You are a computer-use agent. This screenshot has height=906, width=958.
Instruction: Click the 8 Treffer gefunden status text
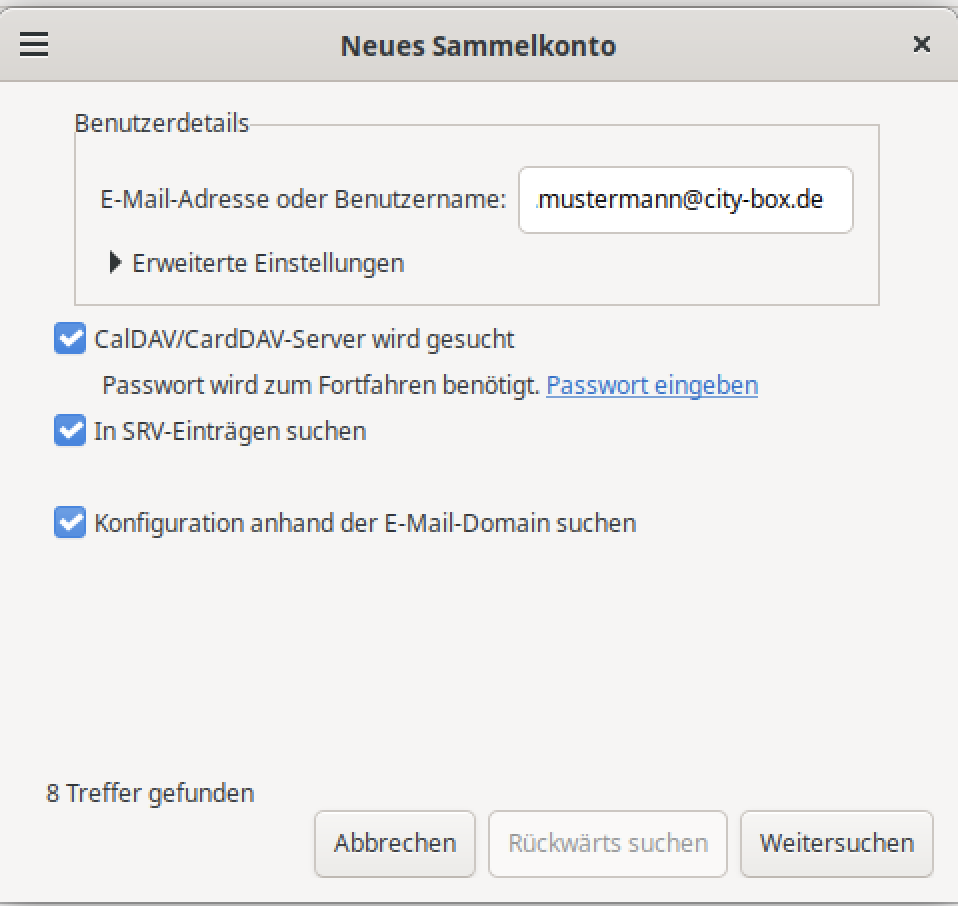(x=150, y=793)
